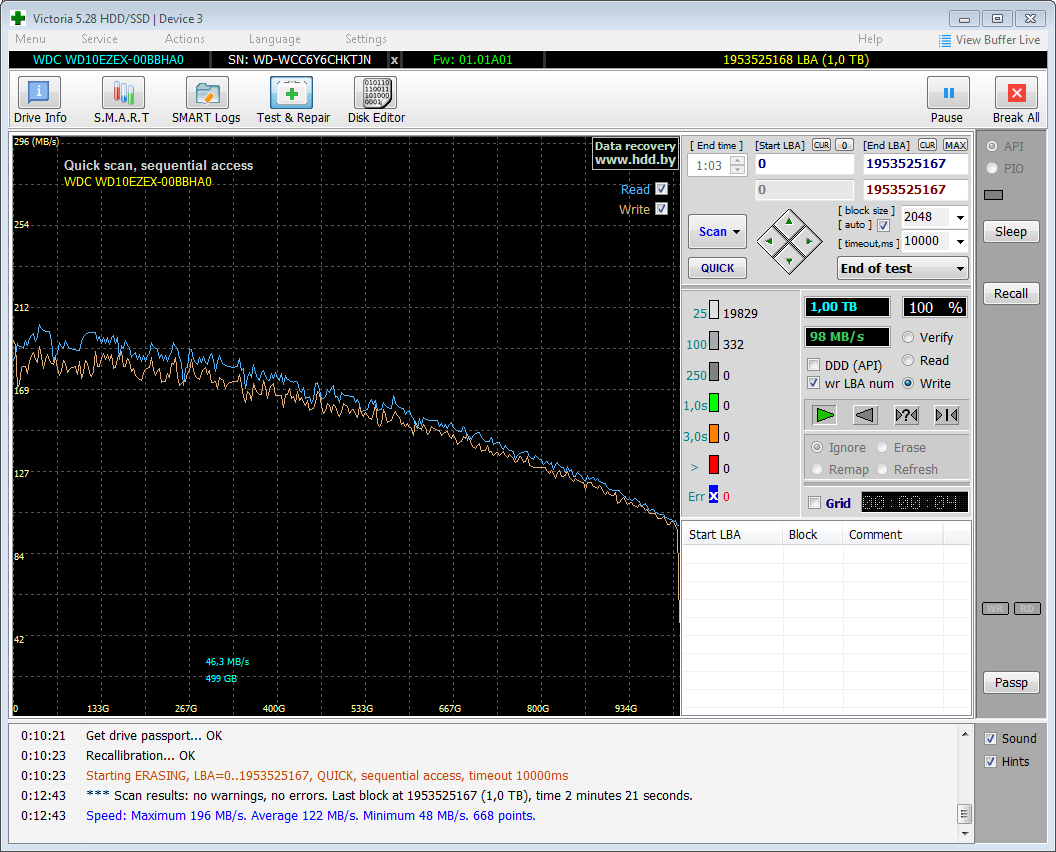The width and height of the screenshot is (1056, 852).
Task: Click the red error block color swatch
Action: [714, 466]
